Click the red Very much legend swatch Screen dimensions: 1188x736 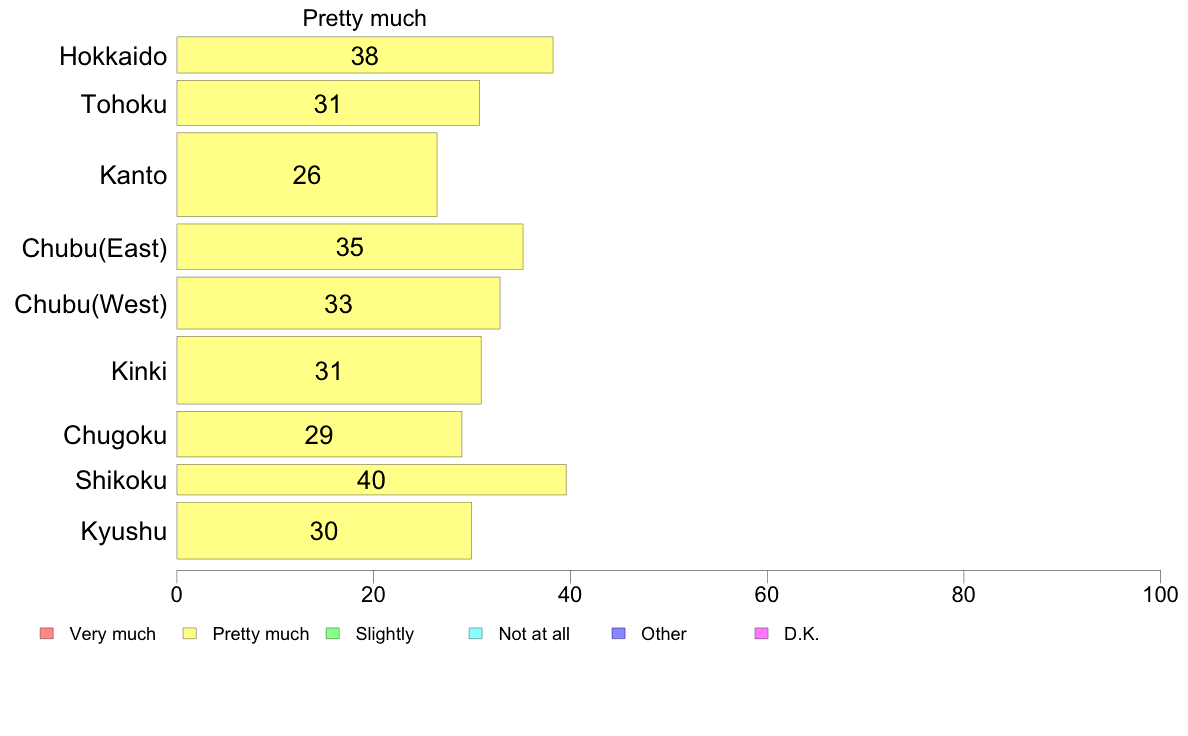[47, 634]
